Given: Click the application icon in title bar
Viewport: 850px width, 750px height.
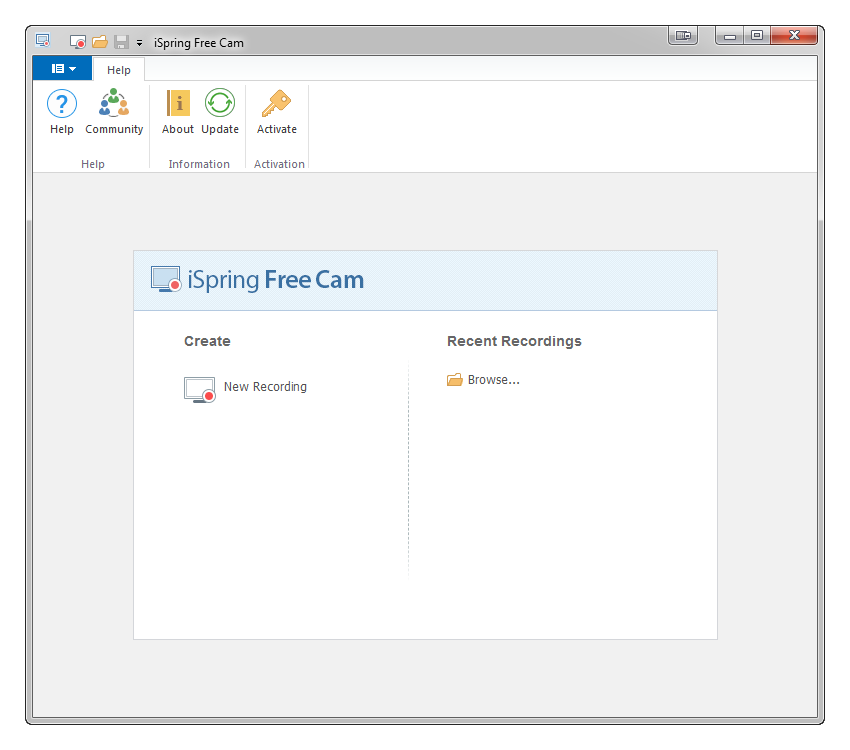Looking at the screenshot, I should pyautogui.click(x=43, y=41).
